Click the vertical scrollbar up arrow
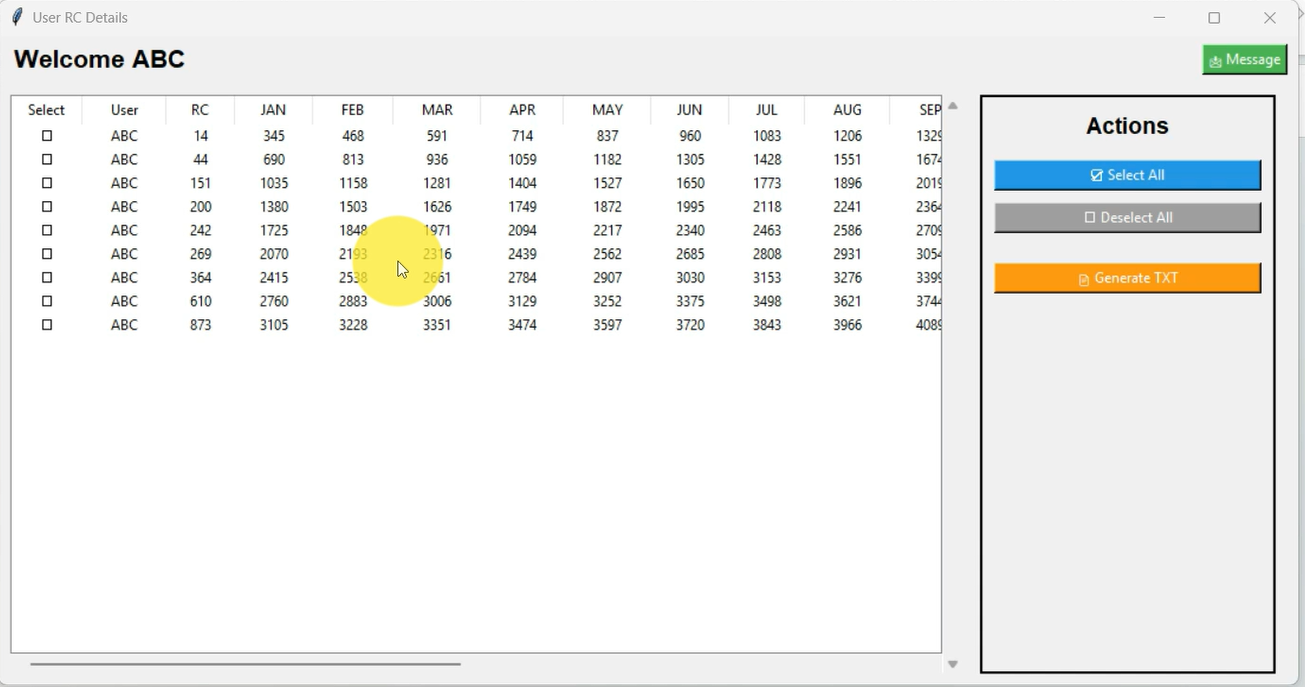 click(953, 105)
